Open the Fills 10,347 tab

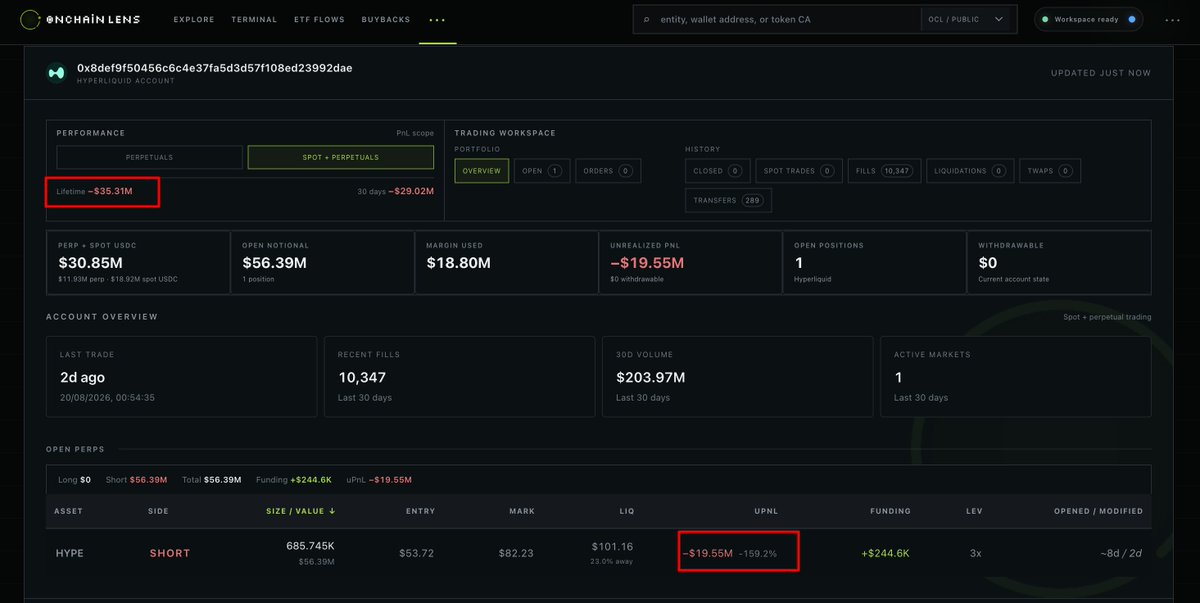pos(884,171)
